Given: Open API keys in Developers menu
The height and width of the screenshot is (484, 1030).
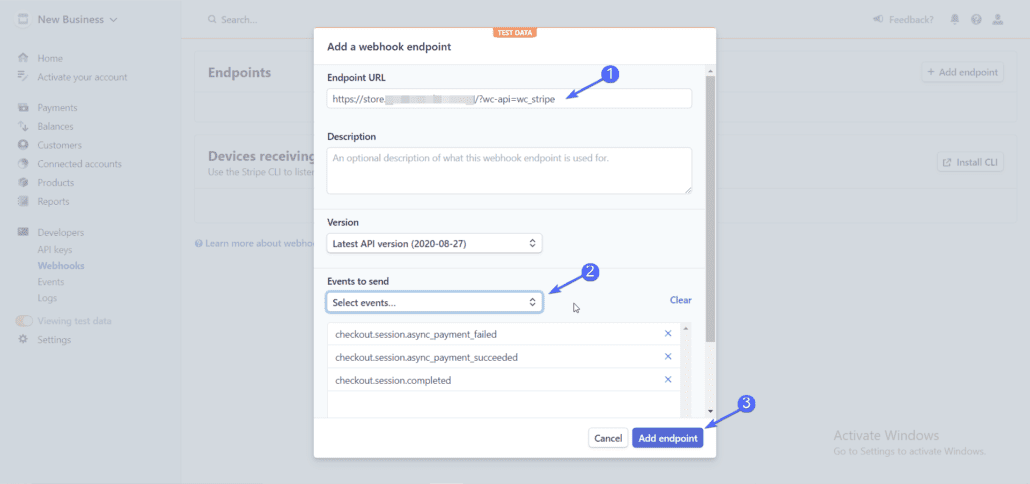Looking at the screenshot, I should (x=55, y=250).
